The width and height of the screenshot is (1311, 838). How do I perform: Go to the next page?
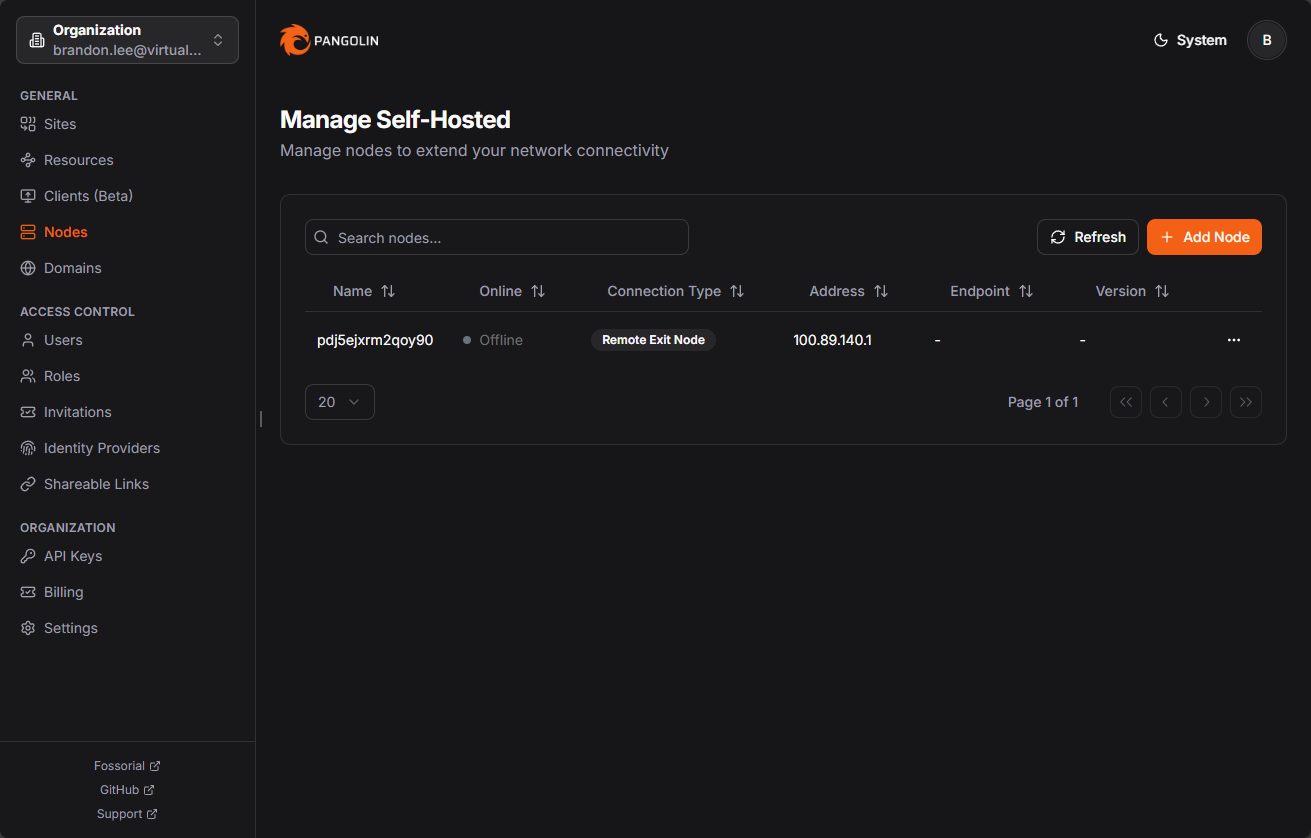click(x=1206, y=402)
